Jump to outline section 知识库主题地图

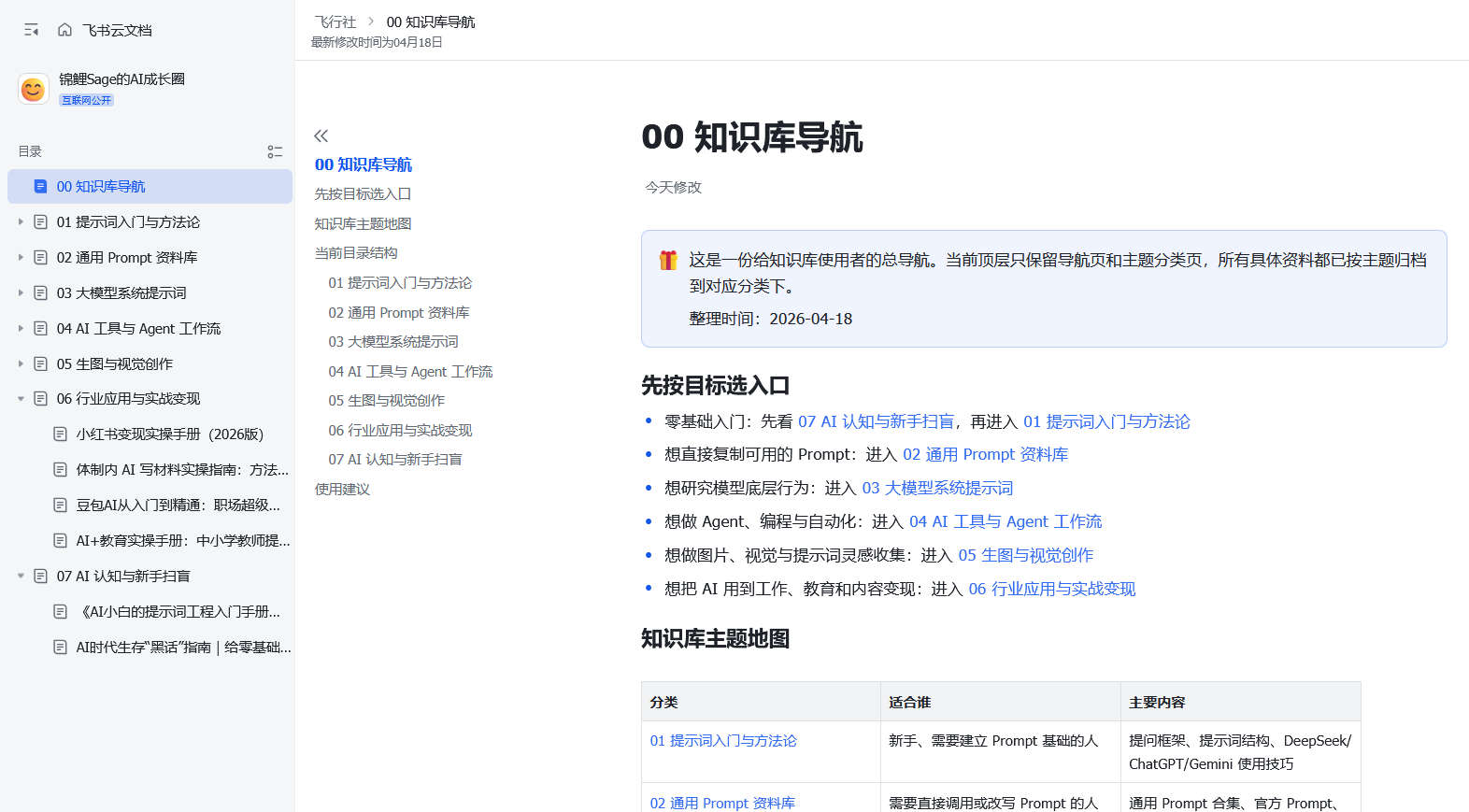click(x=363, y=224)
